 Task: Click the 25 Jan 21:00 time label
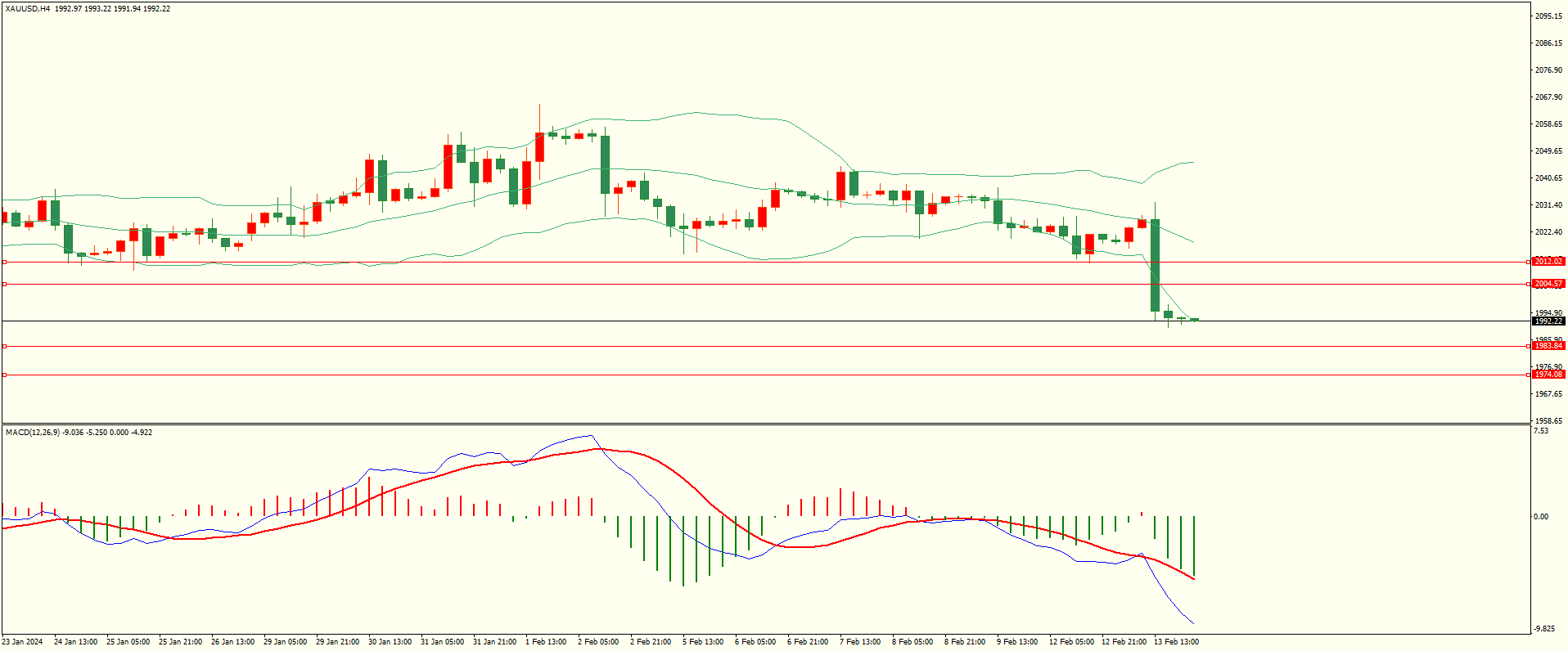pyautogui.click(x=180, y=642)
